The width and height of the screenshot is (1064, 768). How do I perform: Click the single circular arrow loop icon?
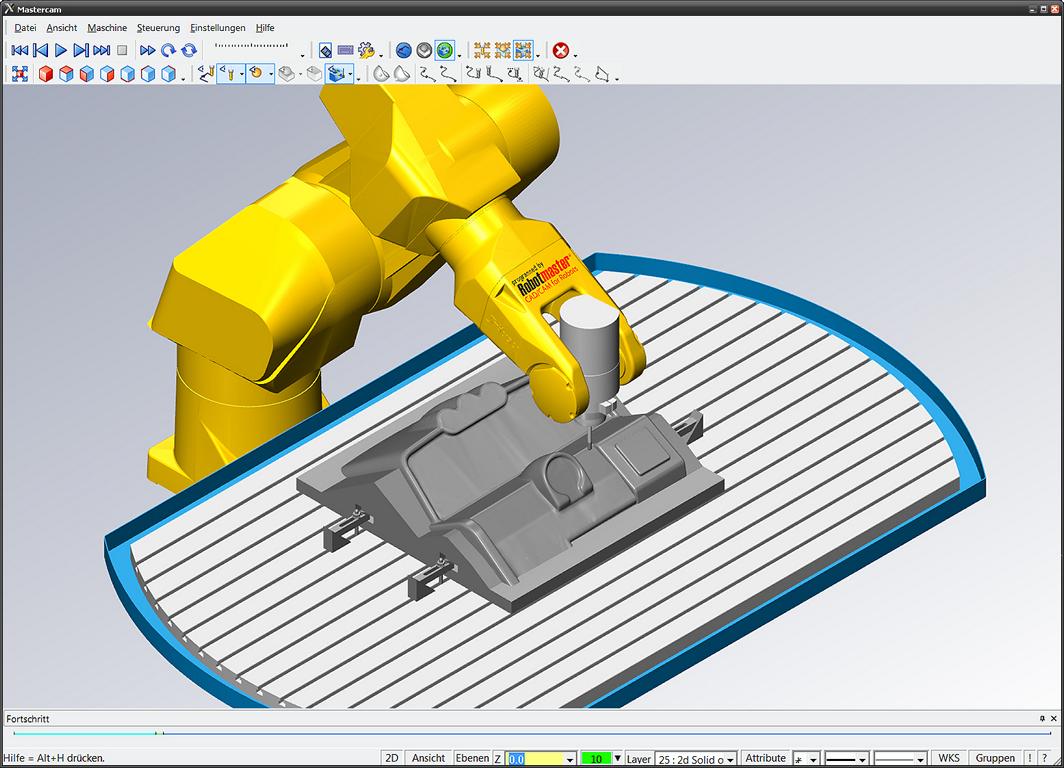coord(168,50)
